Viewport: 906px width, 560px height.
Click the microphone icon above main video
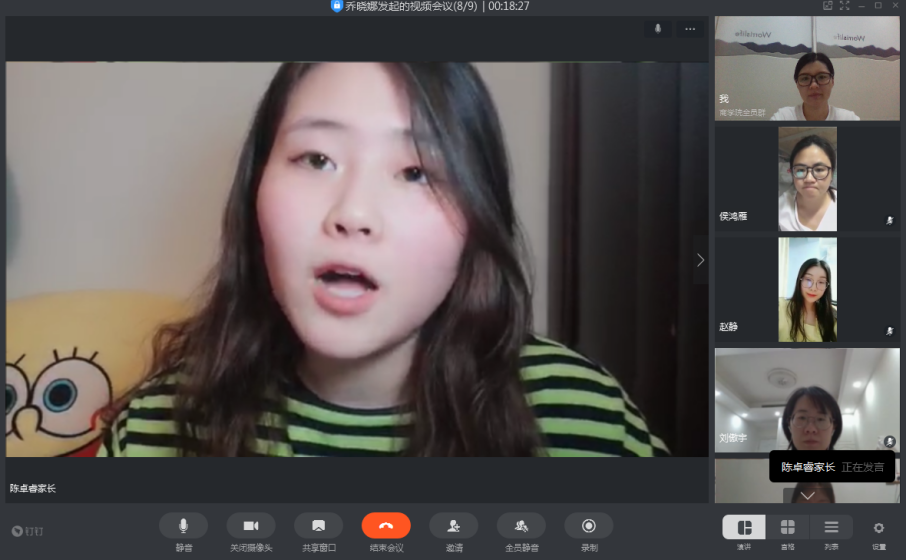(x=658, y=29)
